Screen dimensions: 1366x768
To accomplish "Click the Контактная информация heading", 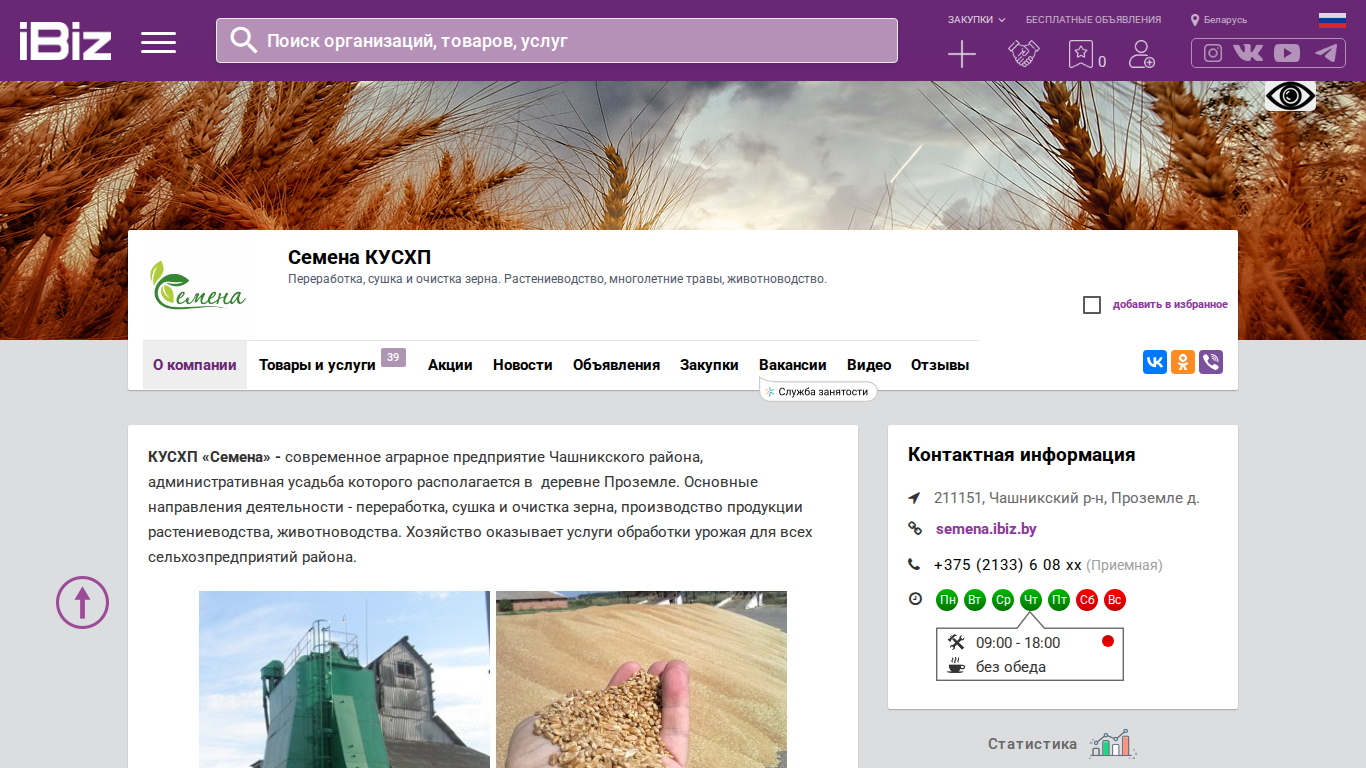I will pos(1022,455).
